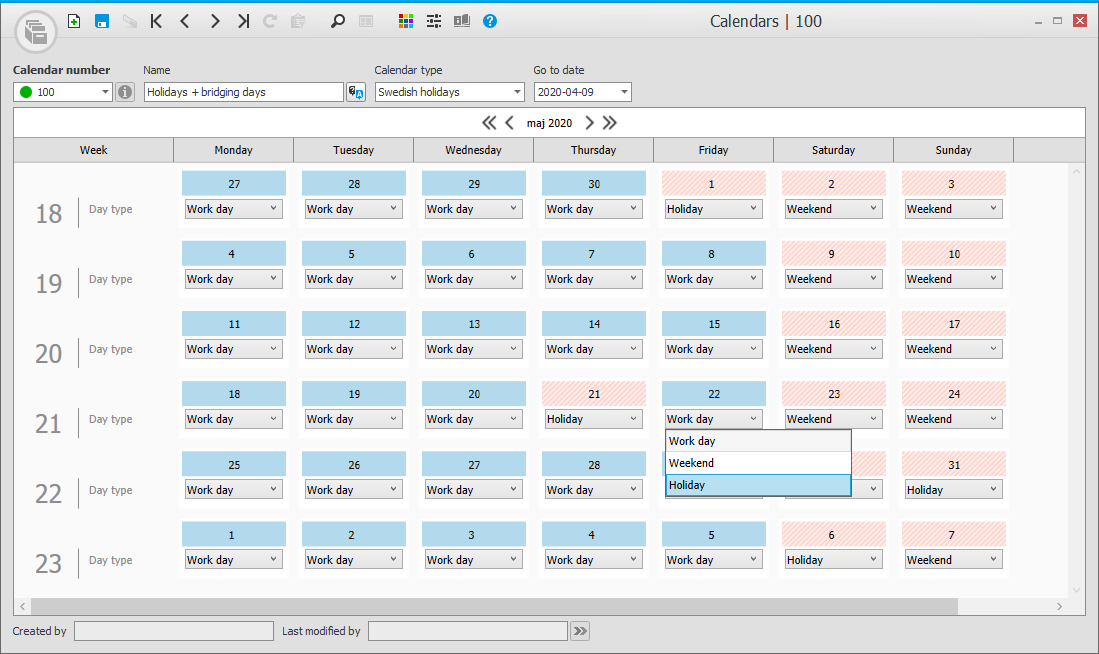1099x654 pixels.
Task: Open the colorful grid icon
Action: click(x=405, y=21)
